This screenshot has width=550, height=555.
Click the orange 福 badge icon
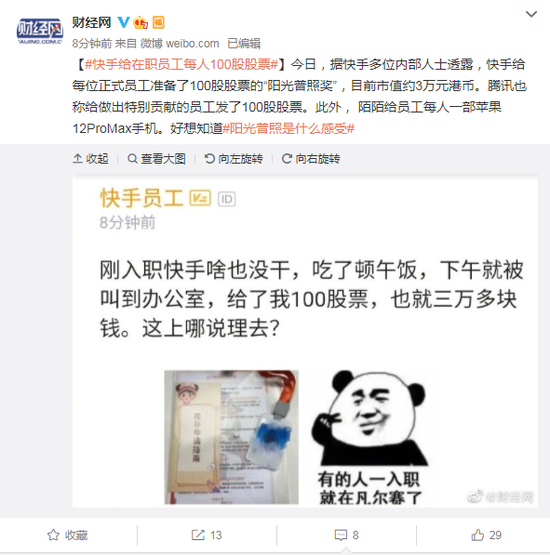click(158, 22)
